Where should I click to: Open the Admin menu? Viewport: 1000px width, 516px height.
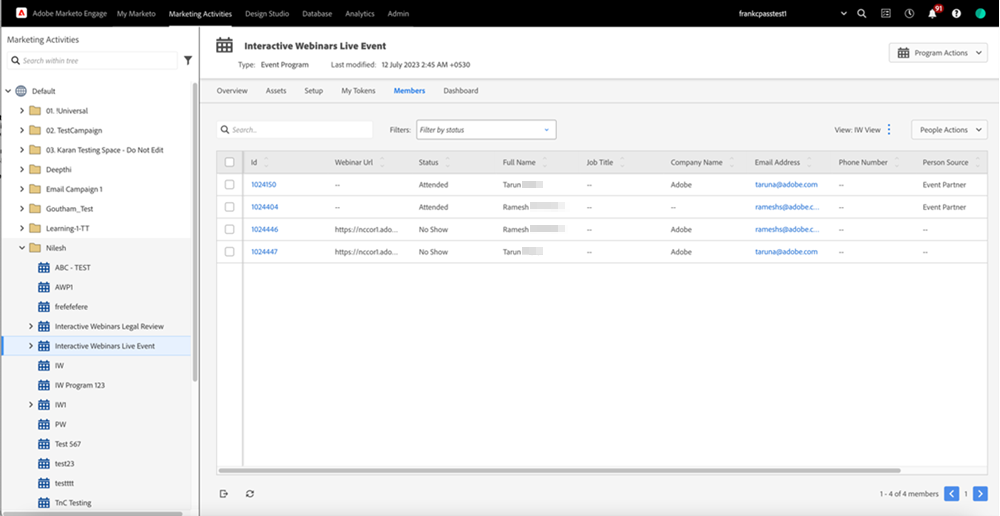tap(398, 13)
